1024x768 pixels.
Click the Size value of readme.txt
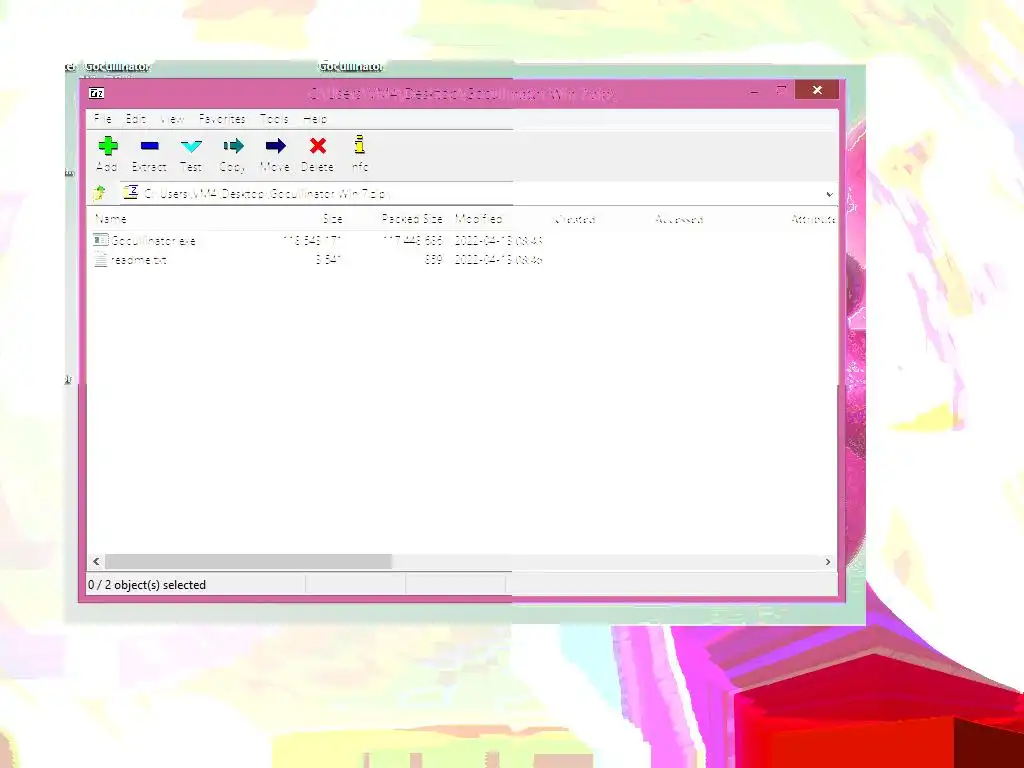click(x=329, y=260)
